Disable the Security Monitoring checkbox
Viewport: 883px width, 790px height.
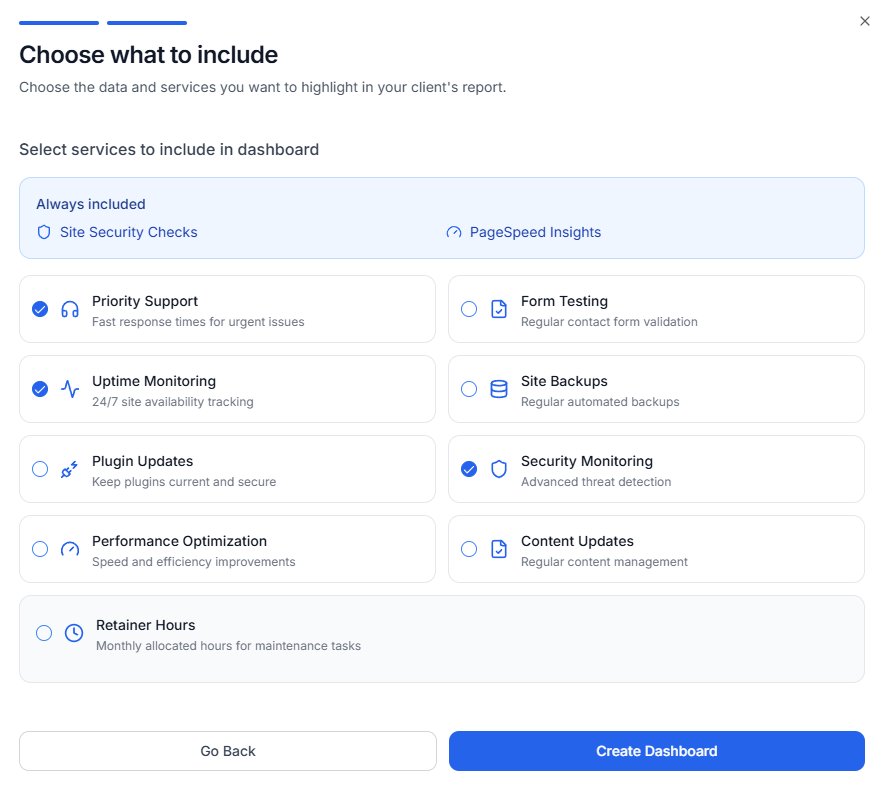pyautogui.click(x=469, y=469)
